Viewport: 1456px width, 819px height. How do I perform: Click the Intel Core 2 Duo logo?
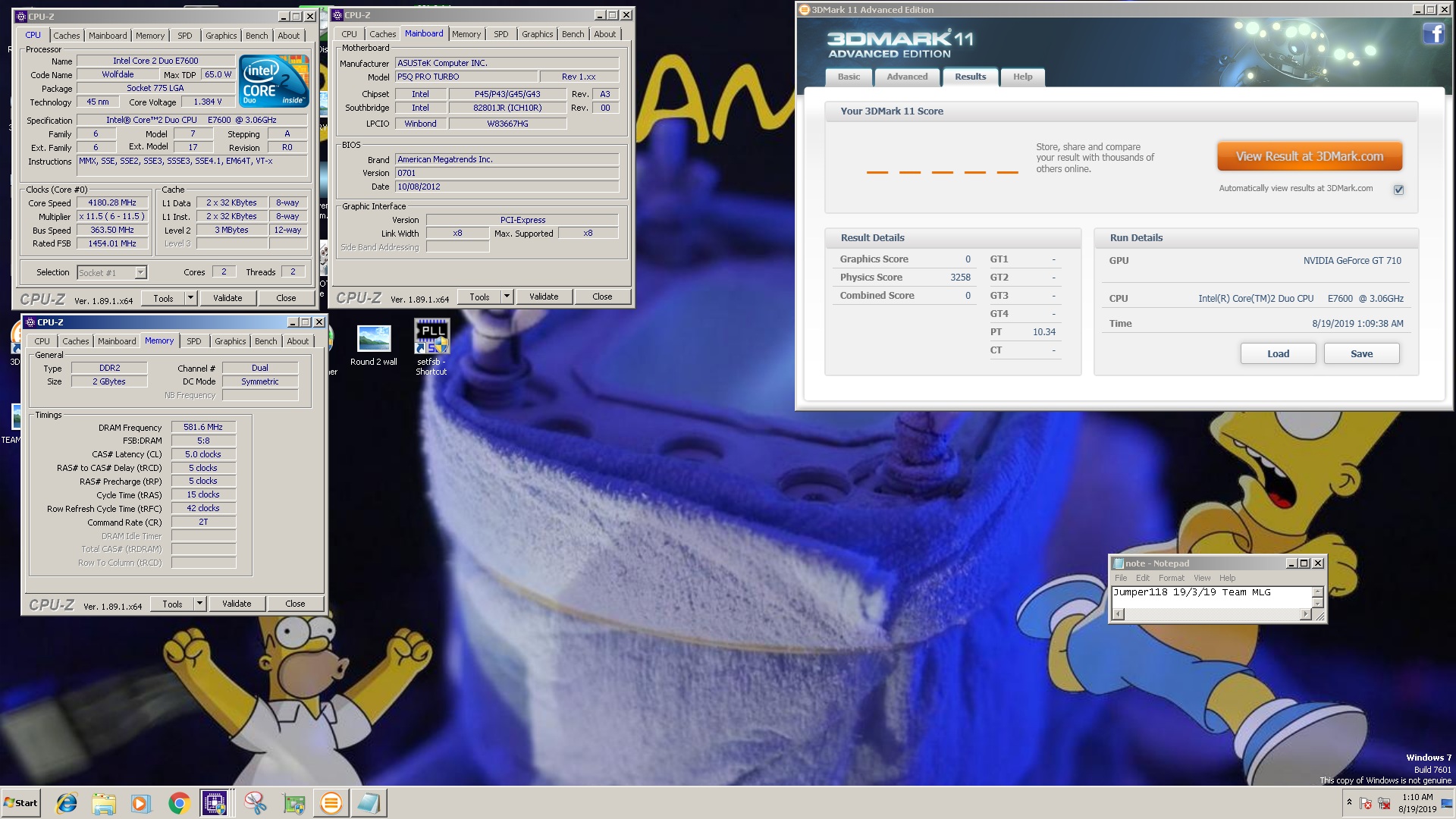274,80
